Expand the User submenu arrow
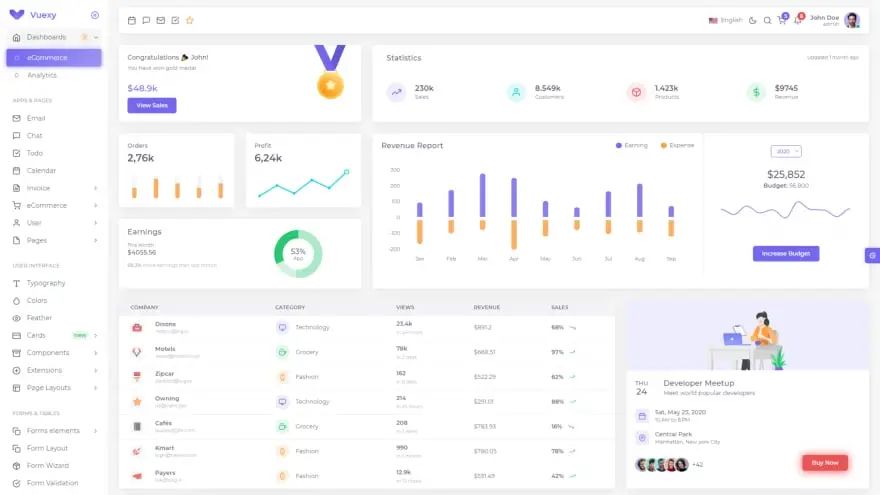Image resolution: width=880 pixels, height=495 pixels. point(95,223)
